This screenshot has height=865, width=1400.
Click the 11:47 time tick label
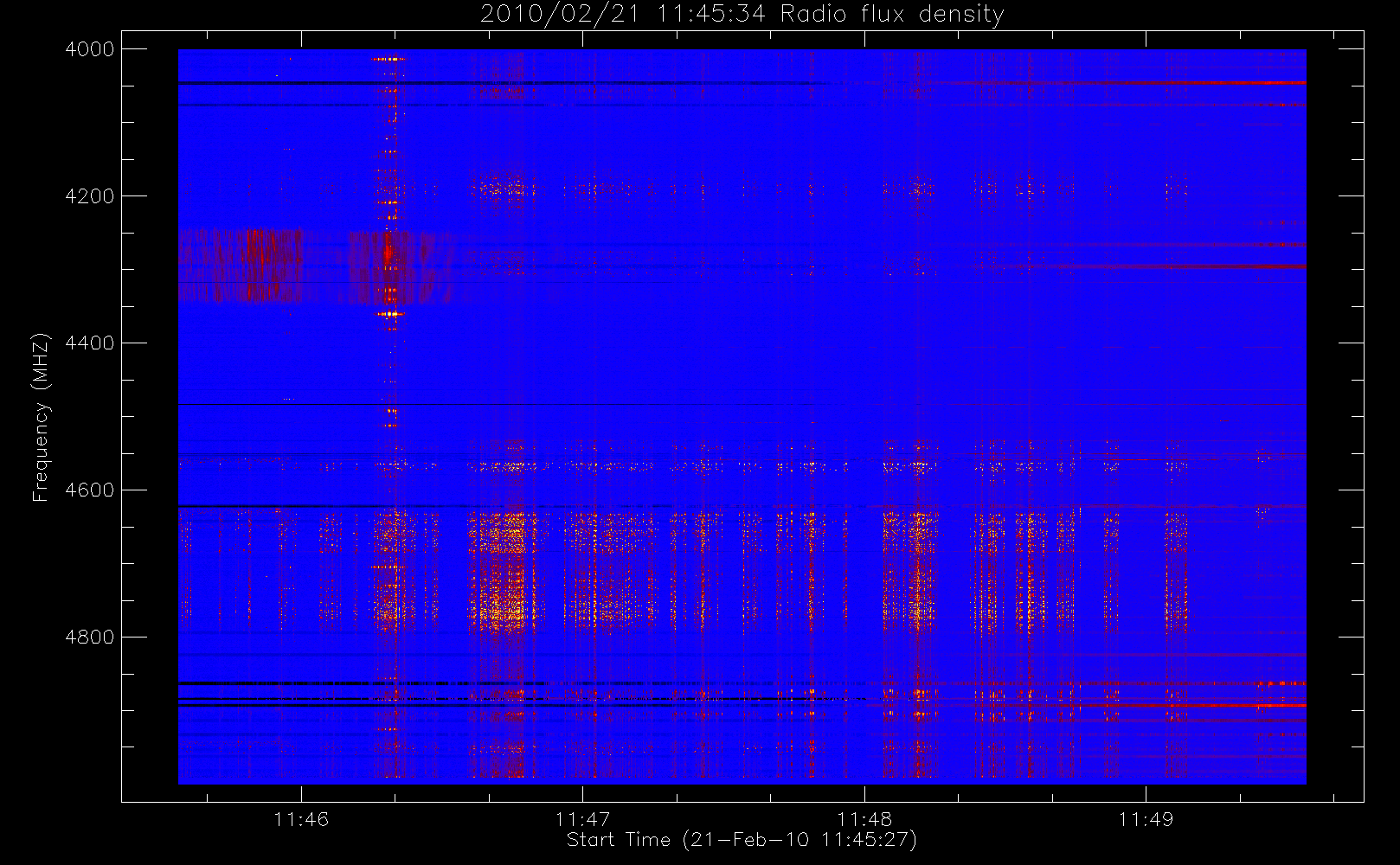tap(582, 818)
